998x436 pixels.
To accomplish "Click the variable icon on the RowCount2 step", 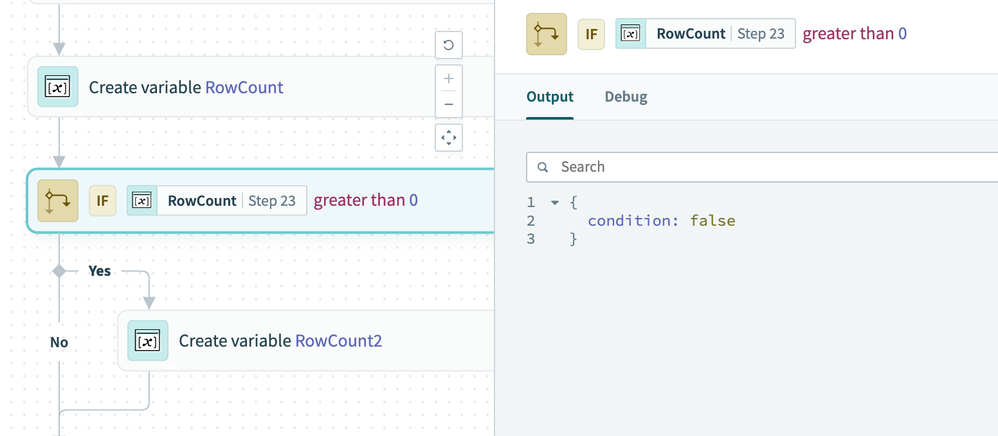I will [x=148, y=341].
